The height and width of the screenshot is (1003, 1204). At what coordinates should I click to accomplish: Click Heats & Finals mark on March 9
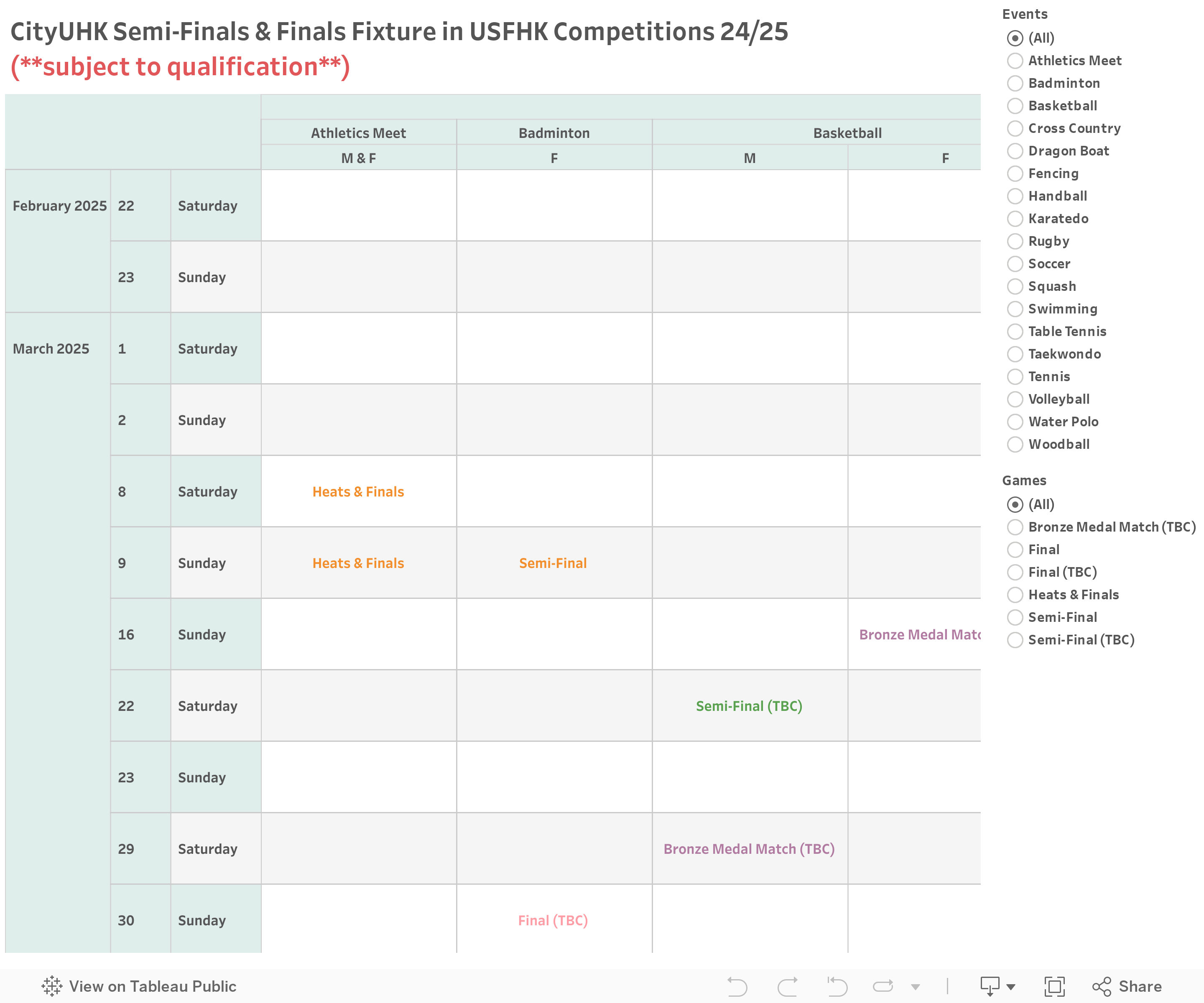click(358, 563)
